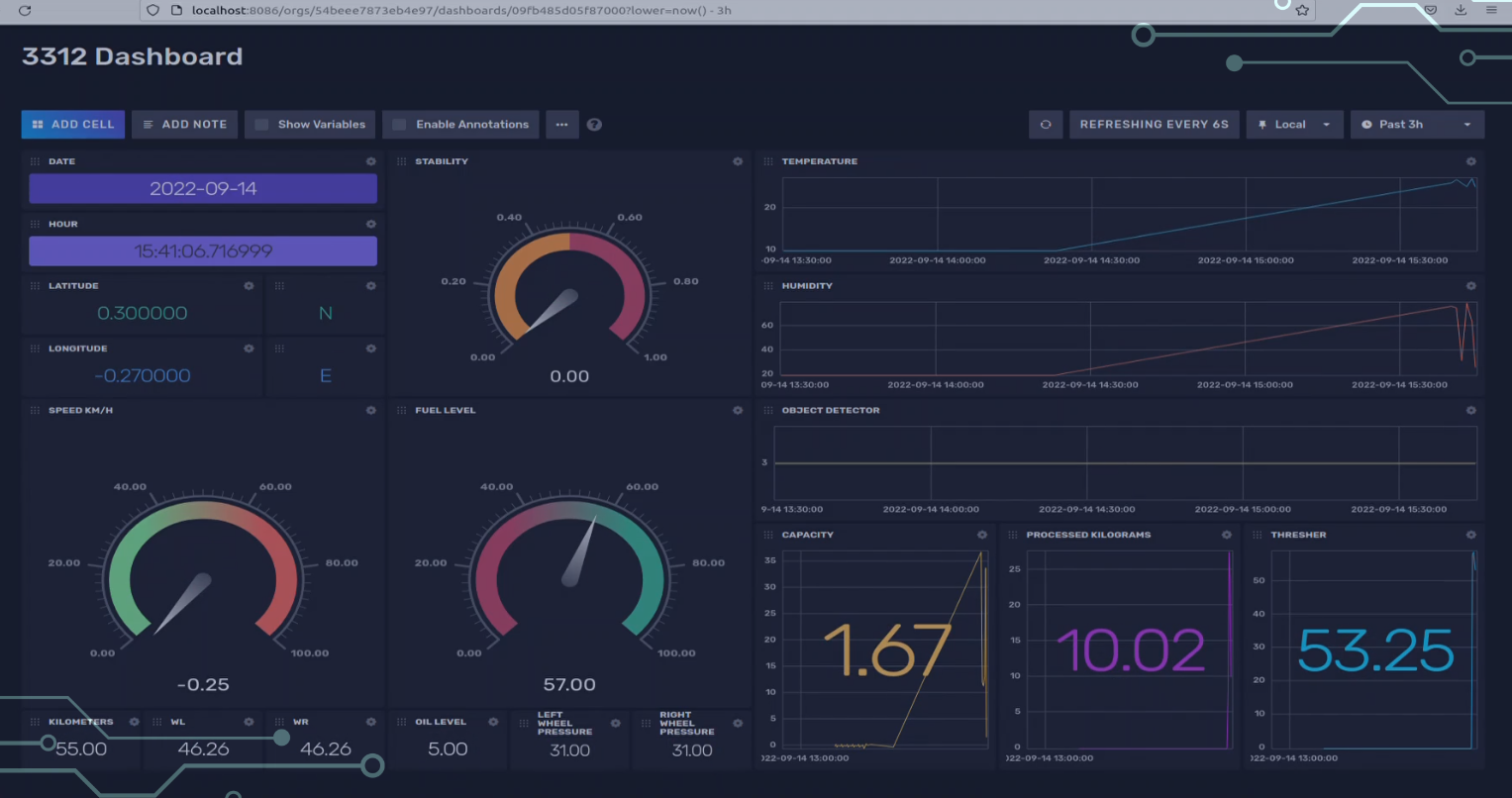
Task: Click the 3312 Dashboard title to rename
Action: [x=132, y=56]
